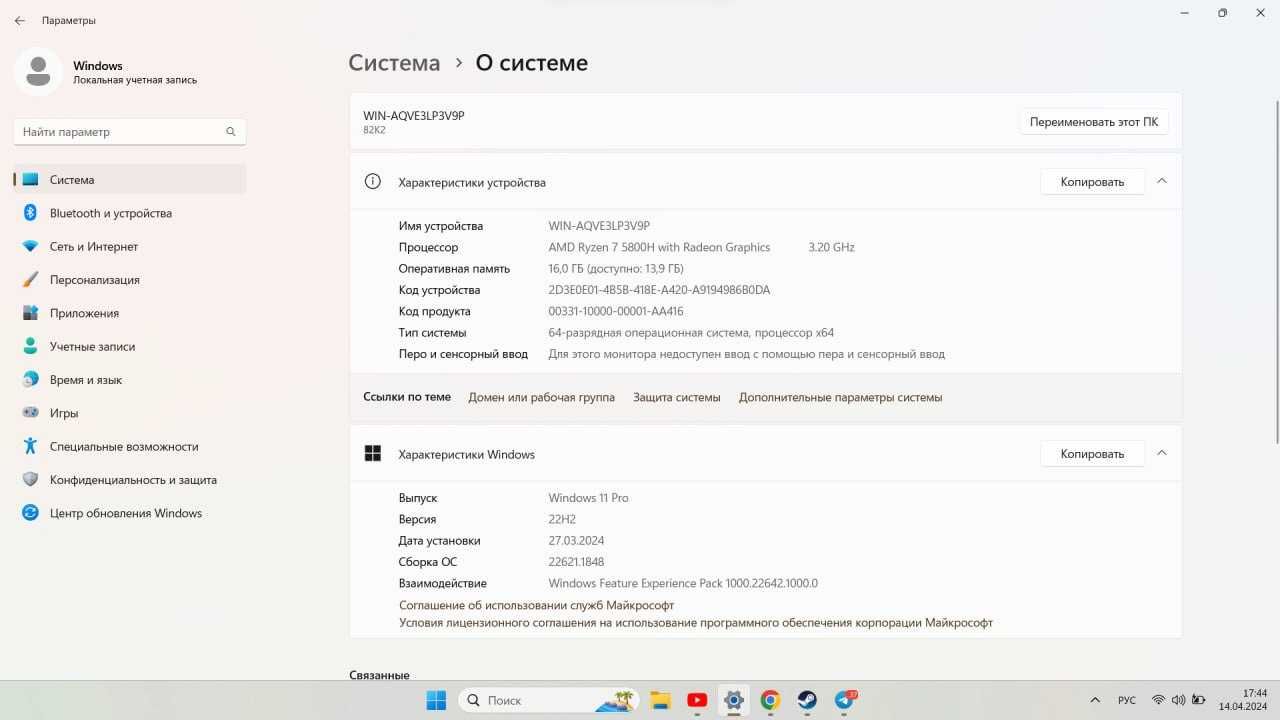Click the 22H2 version value

coord(562,519)
